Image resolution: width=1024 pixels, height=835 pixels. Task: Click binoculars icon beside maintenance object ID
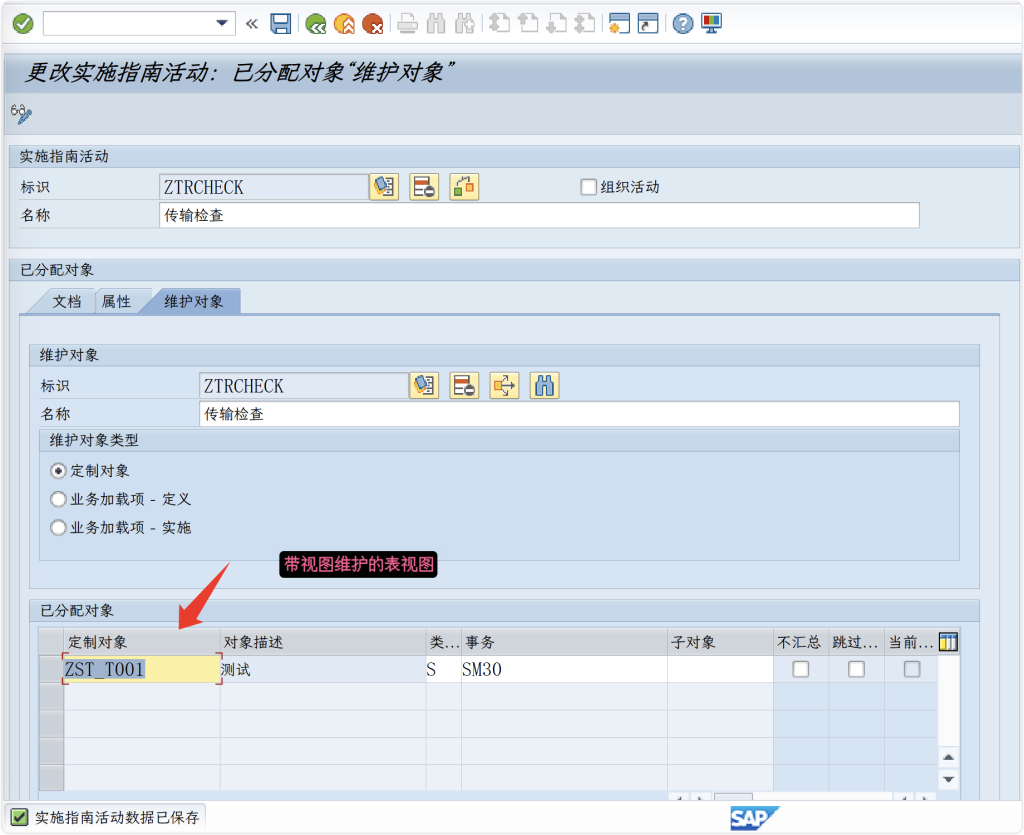[544, 386]
